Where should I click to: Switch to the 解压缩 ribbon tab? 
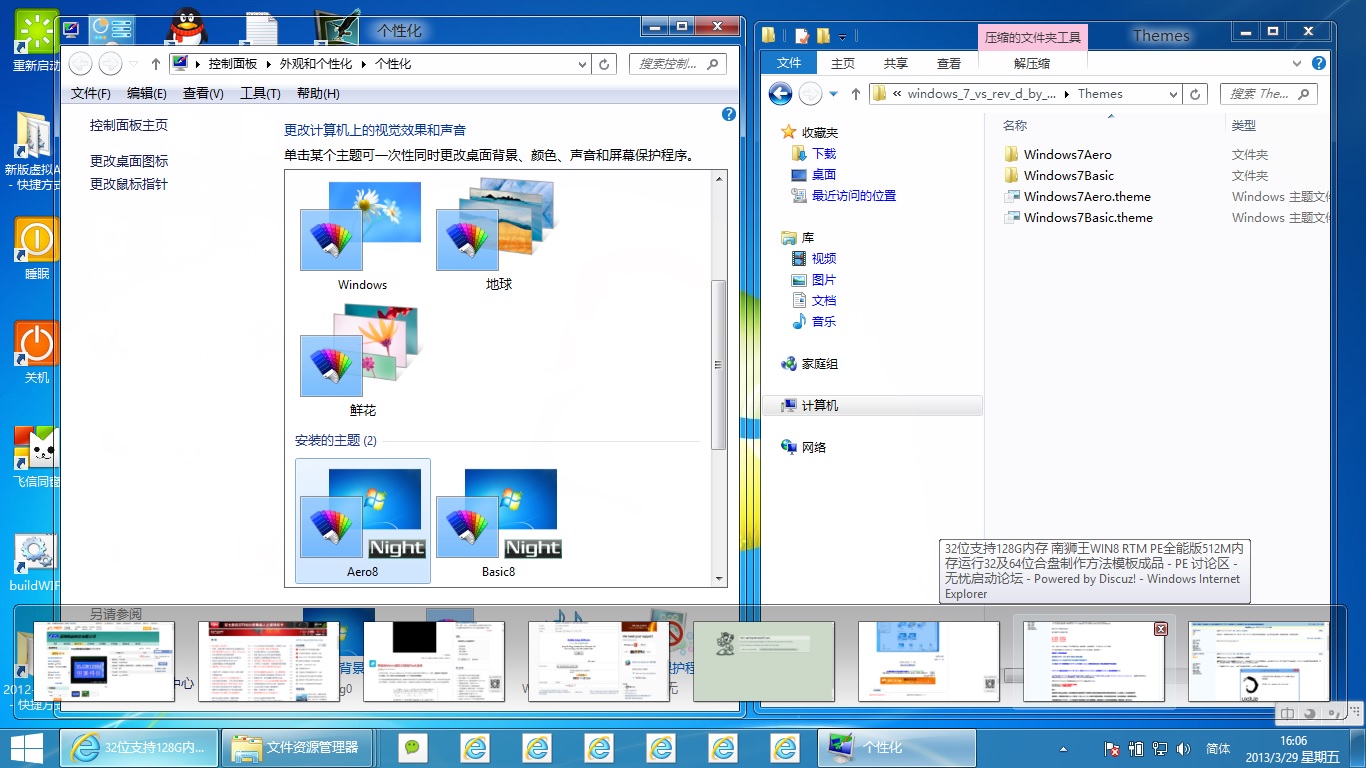[1032, 63]
